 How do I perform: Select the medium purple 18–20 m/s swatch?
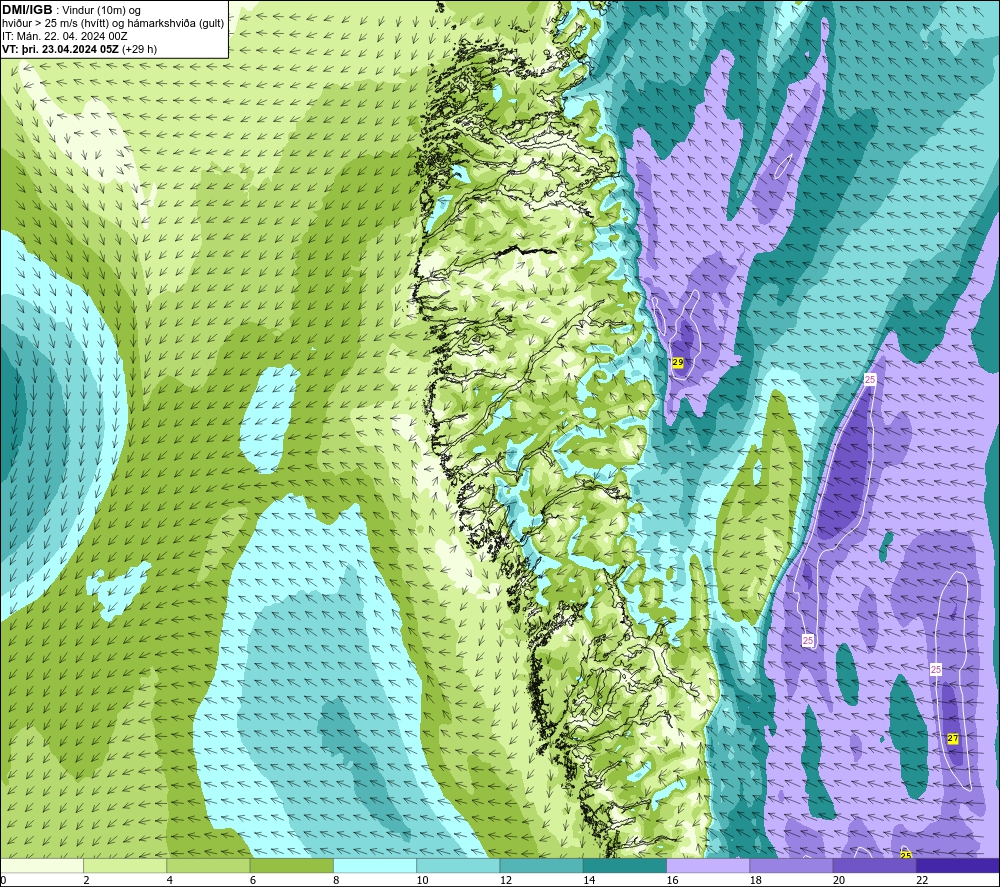pos(791,865)
